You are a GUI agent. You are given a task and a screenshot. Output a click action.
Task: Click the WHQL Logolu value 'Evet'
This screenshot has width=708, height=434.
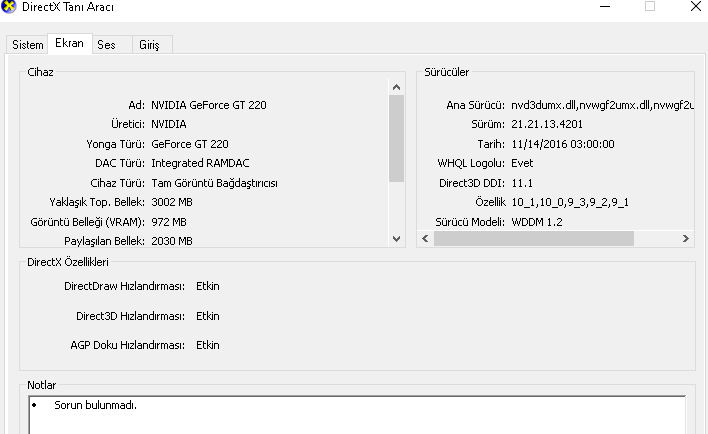coord(522,163)
